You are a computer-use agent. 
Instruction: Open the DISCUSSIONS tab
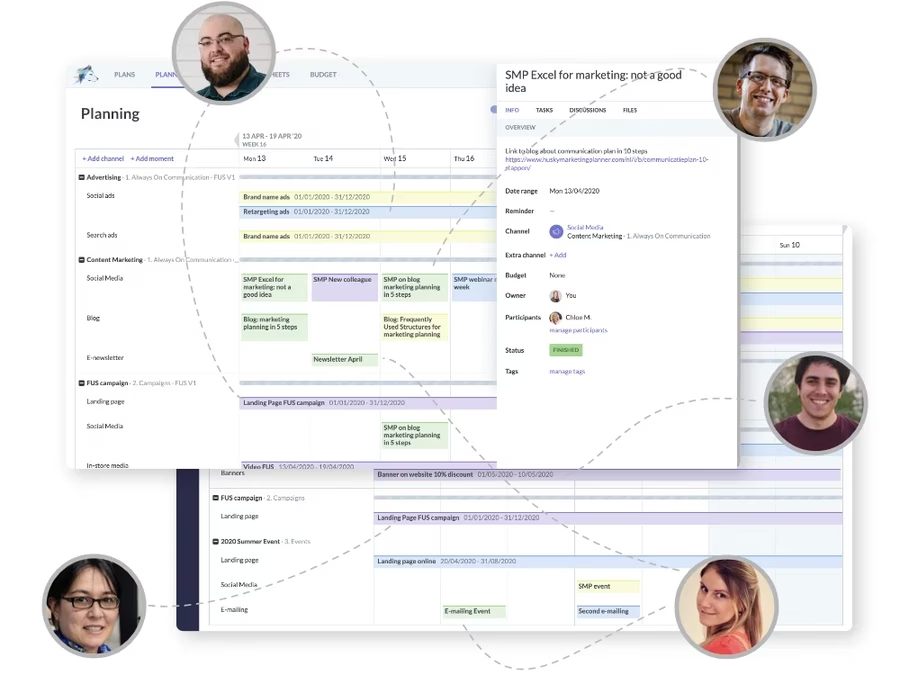click(x=587, y=110)
